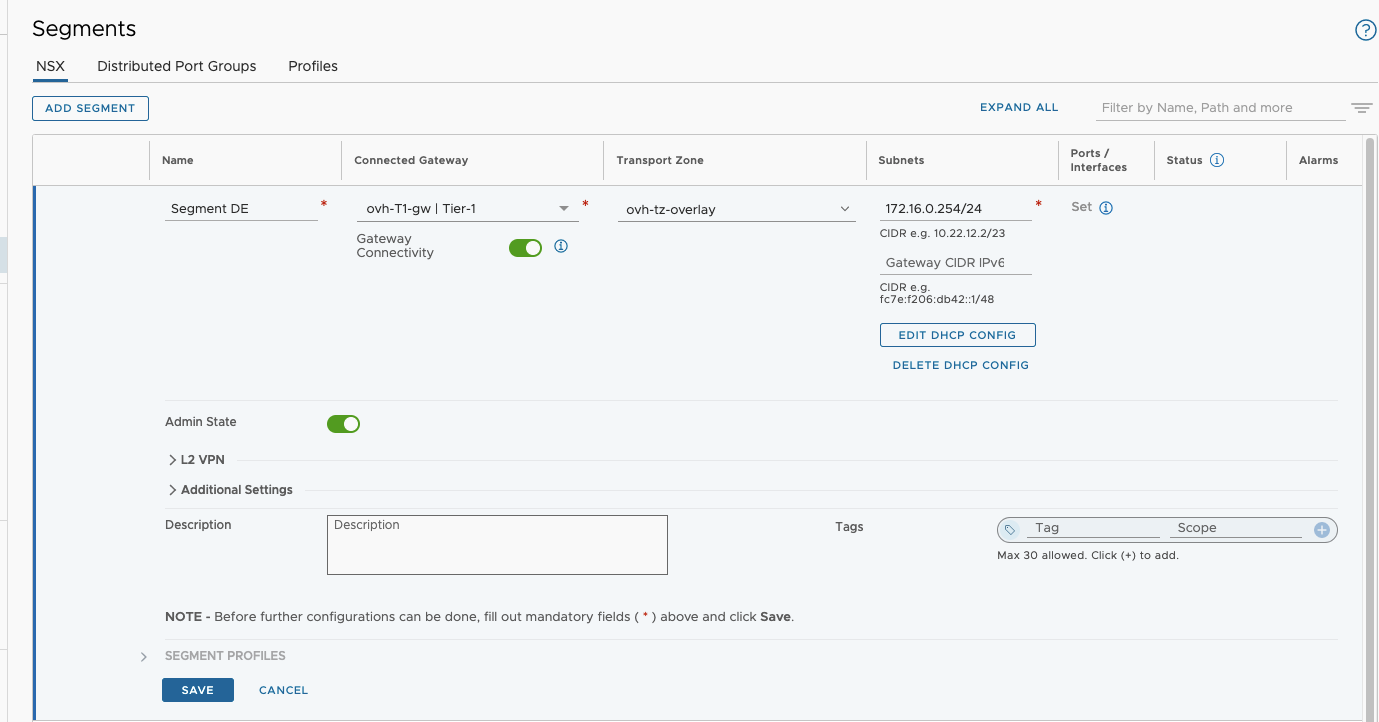
Task: Disable the Admin State toggle
Action: [343, 424]
